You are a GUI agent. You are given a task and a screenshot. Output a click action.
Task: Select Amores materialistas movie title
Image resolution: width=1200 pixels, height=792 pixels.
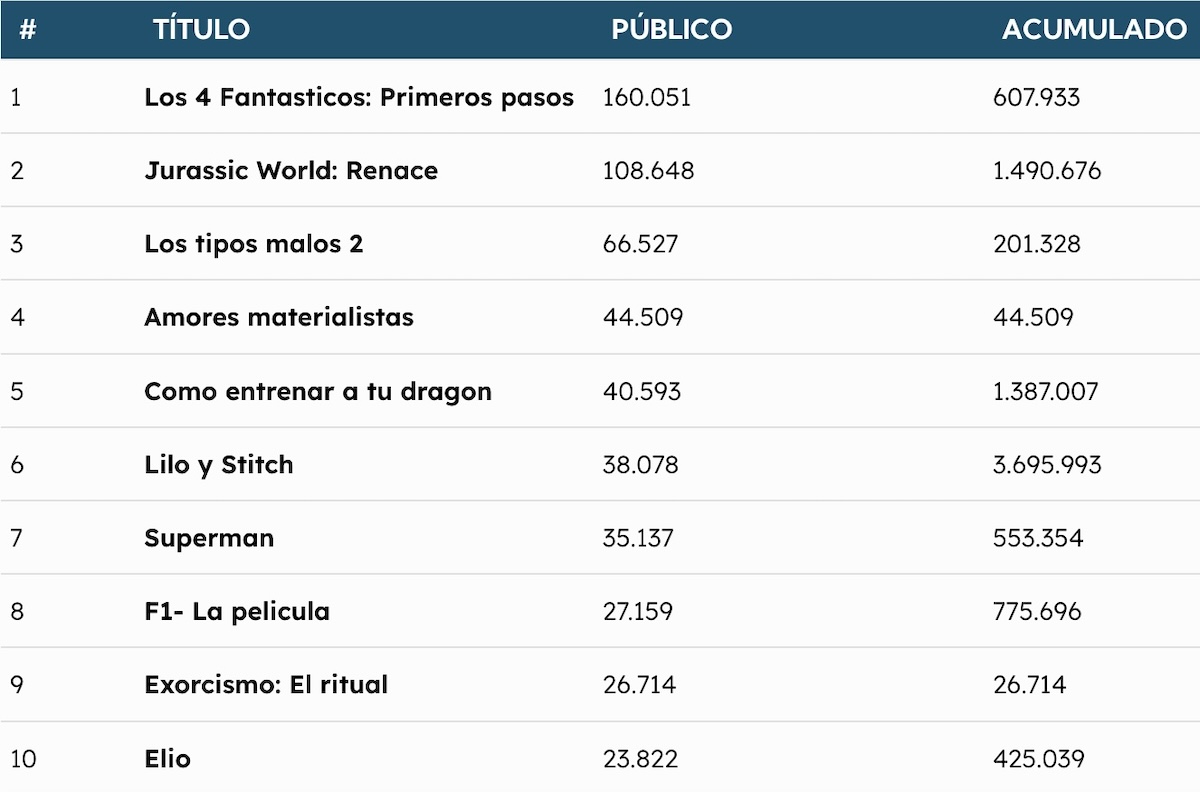(x=279, y=317)
